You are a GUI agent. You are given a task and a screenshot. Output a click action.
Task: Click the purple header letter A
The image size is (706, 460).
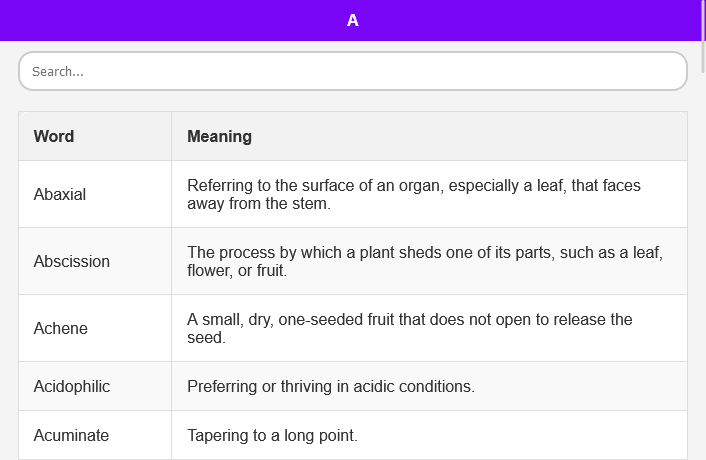pyautogui.click(x=352, y=20)
